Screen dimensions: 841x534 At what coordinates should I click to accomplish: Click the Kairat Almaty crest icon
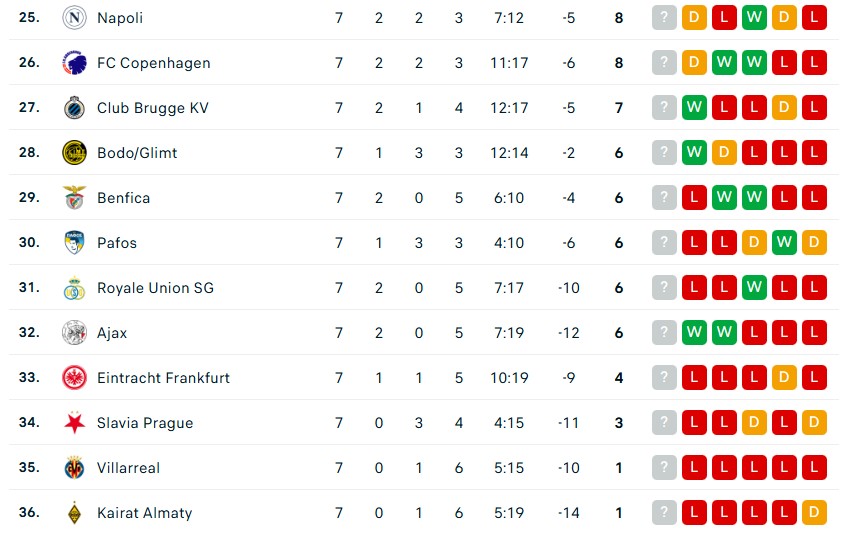74,513
